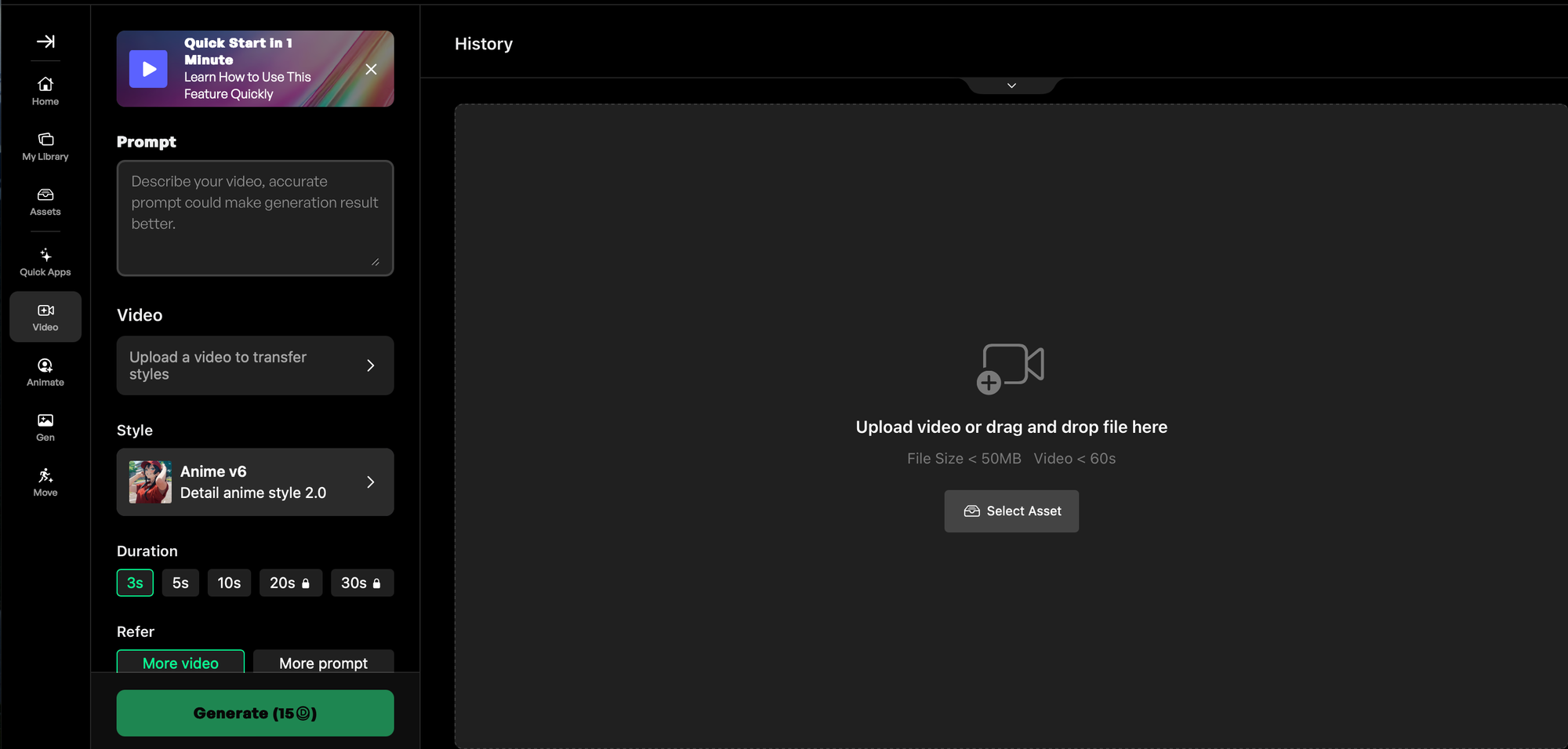Viewport: 1568px width, 749px height.
Task: Expand the sidebar with the arrow icon
Action: tap(45, 42)
